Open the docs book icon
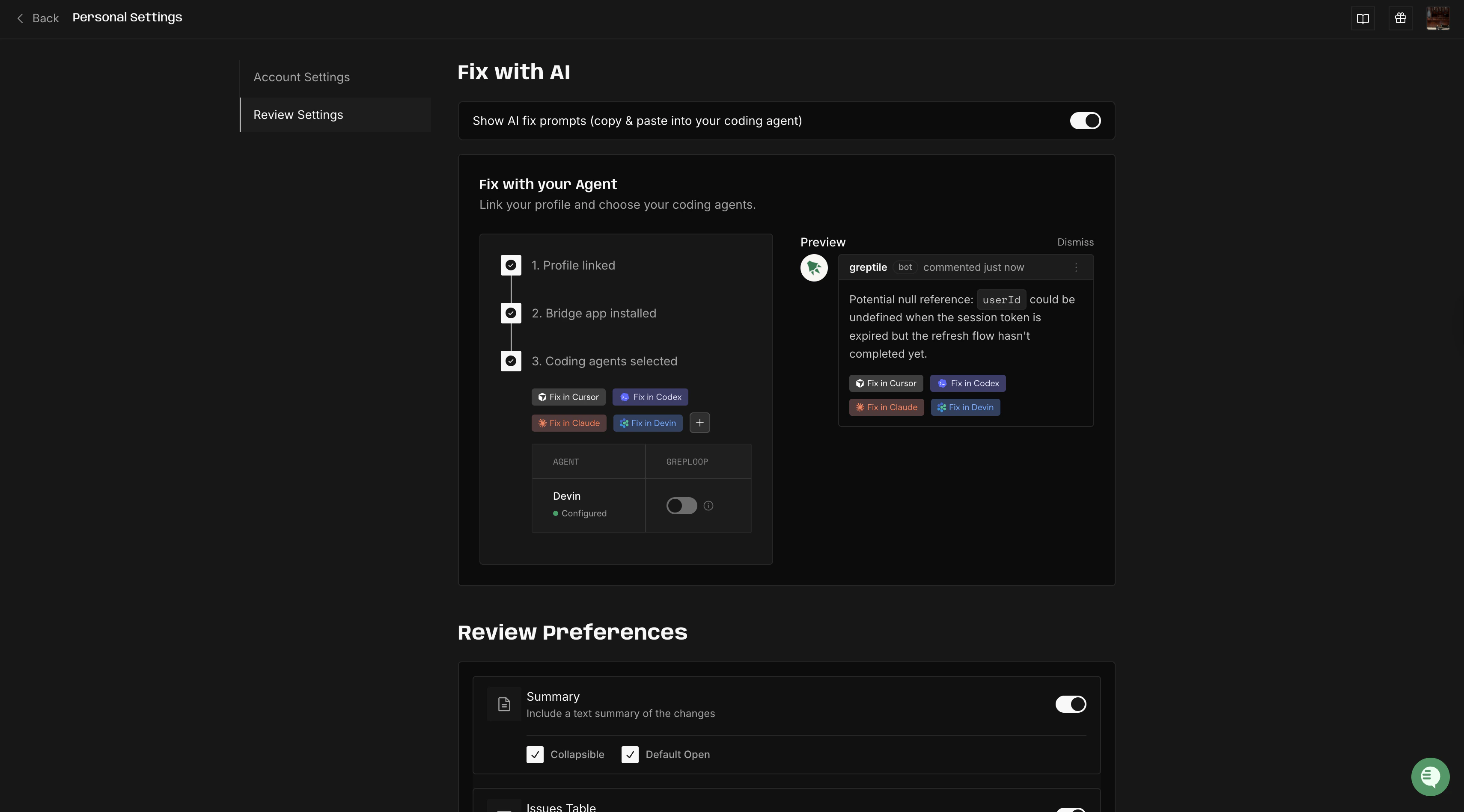This screenshot has height=812, width=1464. 1362,19
